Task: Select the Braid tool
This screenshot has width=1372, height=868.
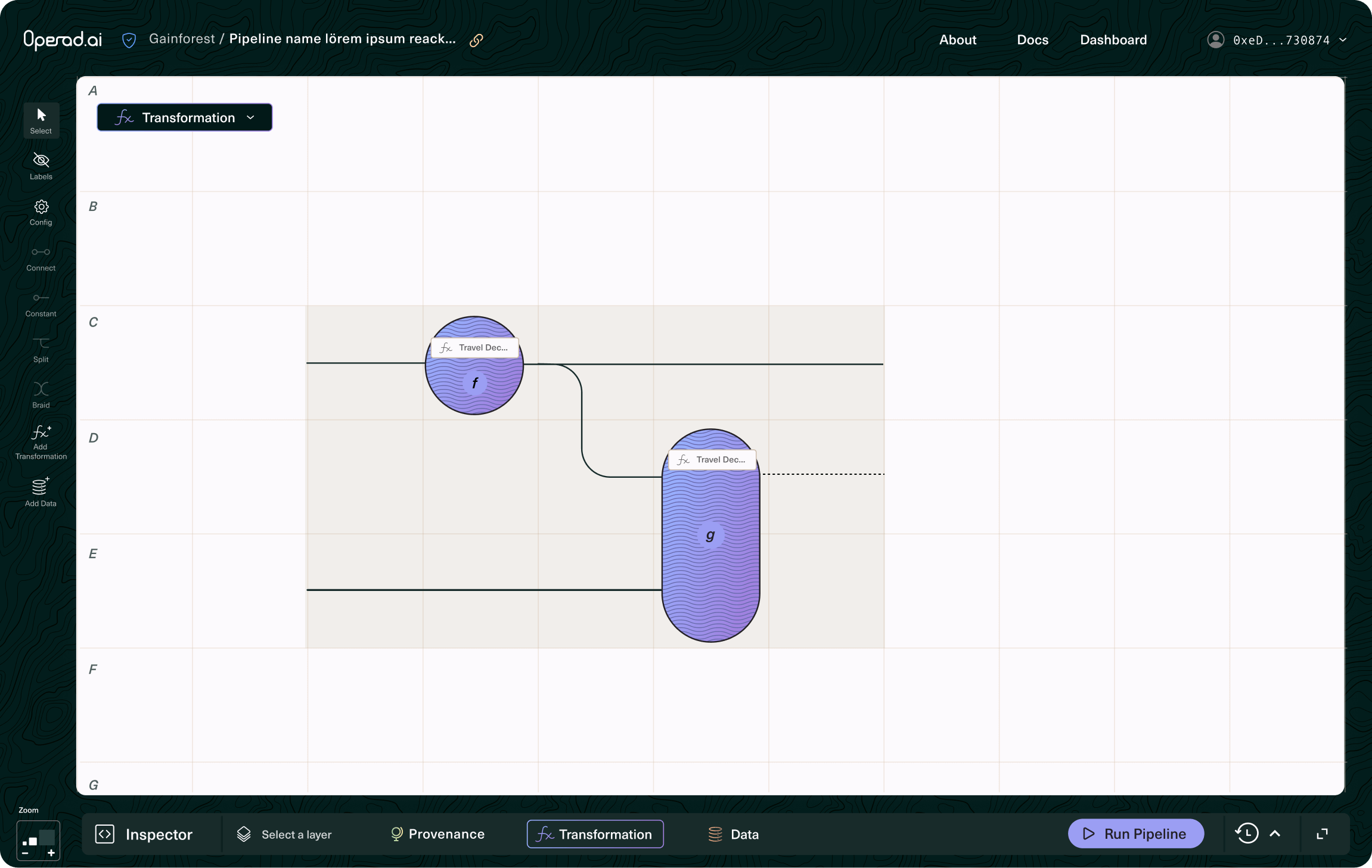Action: 41,390
